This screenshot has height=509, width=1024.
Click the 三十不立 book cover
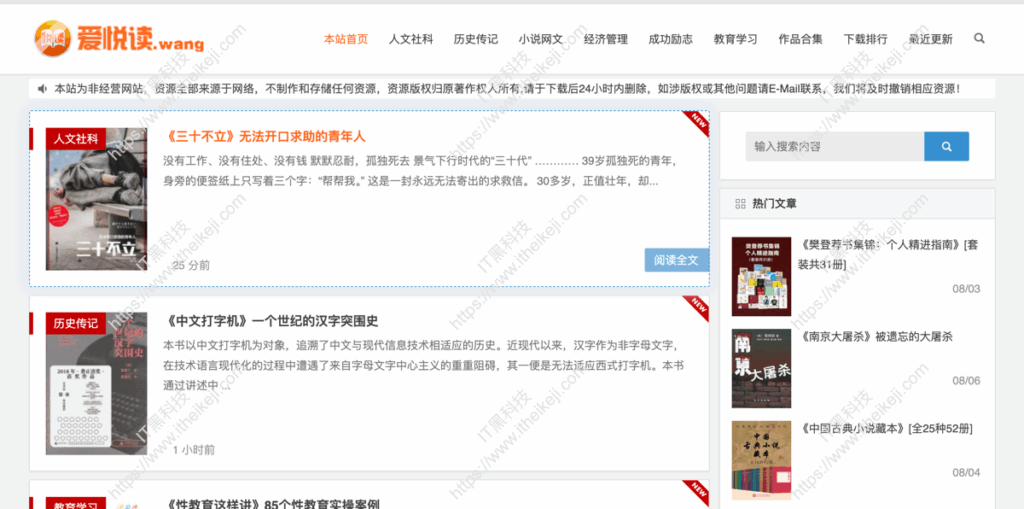pos(97,199)
